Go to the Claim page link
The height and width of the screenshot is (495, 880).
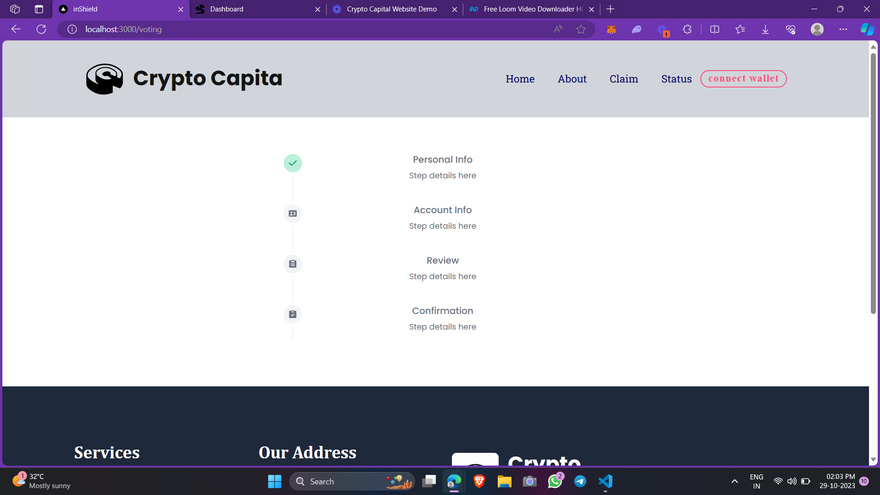coord(623,79)
